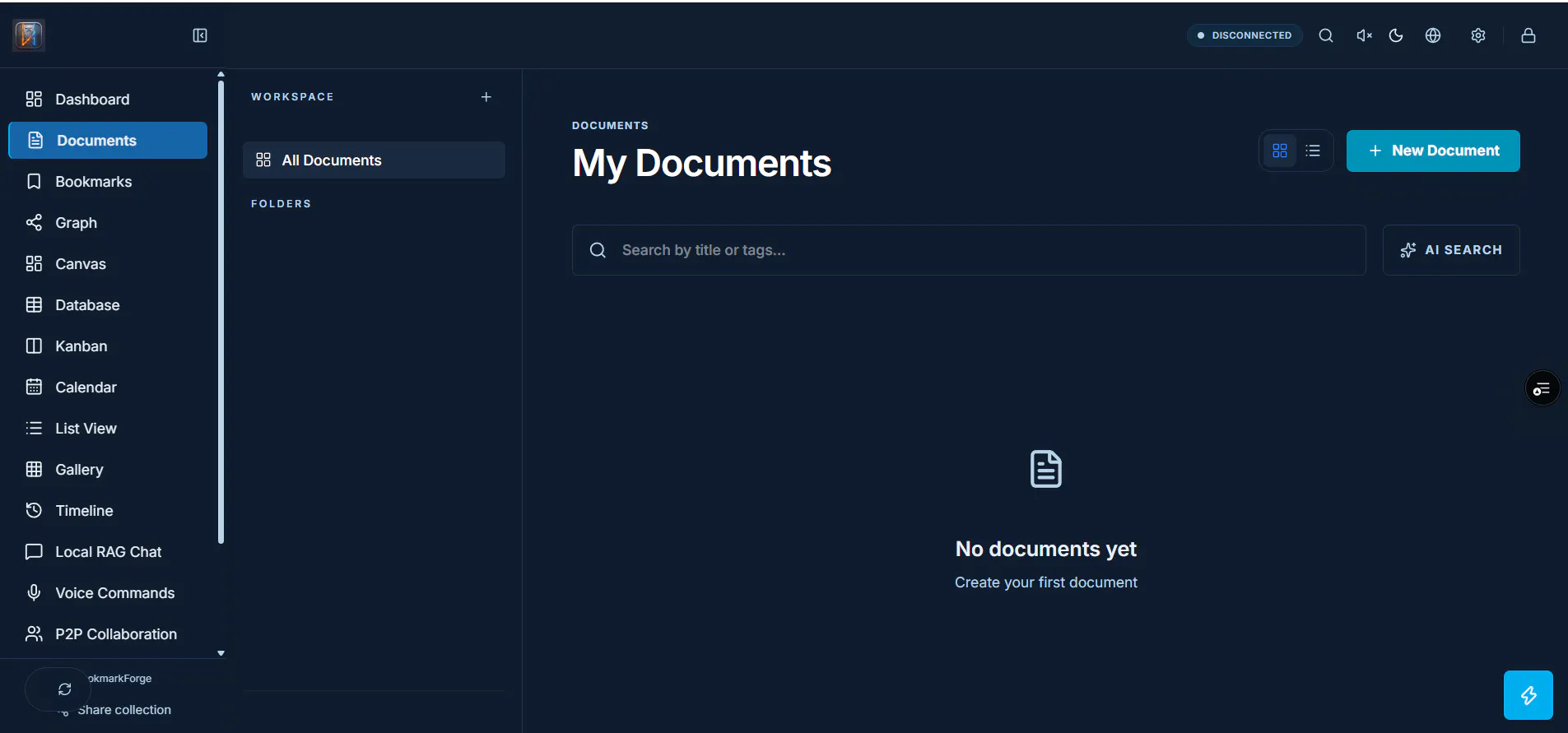Click the Create your first document link

[1046, 582]
